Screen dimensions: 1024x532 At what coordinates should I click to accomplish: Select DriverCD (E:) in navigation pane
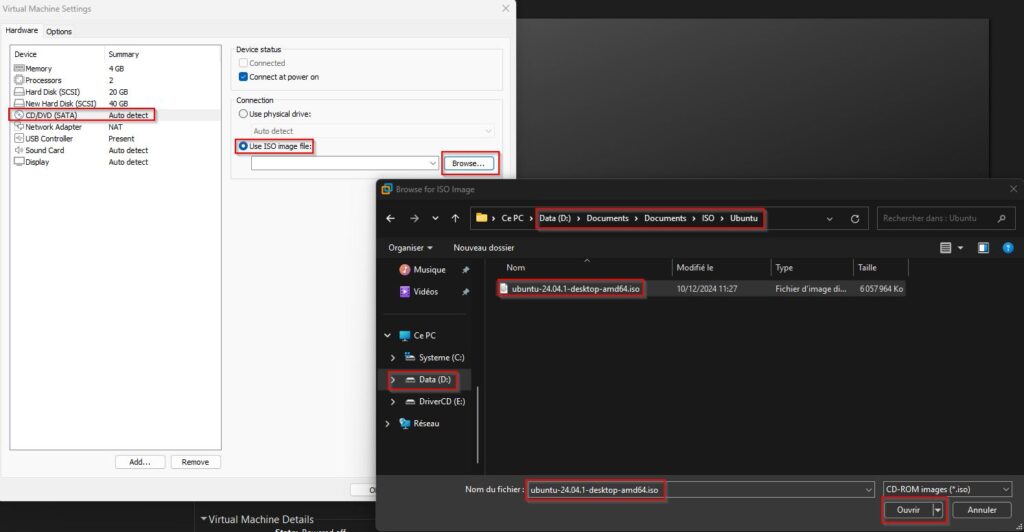point(435,401)
